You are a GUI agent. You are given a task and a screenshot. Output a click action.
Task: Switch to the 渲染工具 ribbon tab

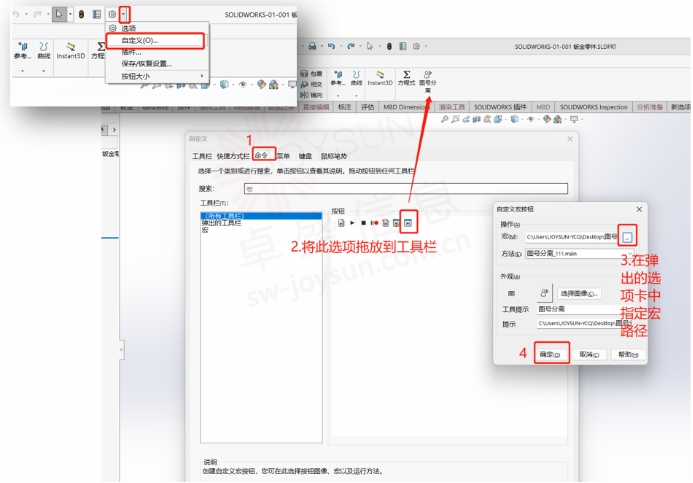(x=452, y=107)
